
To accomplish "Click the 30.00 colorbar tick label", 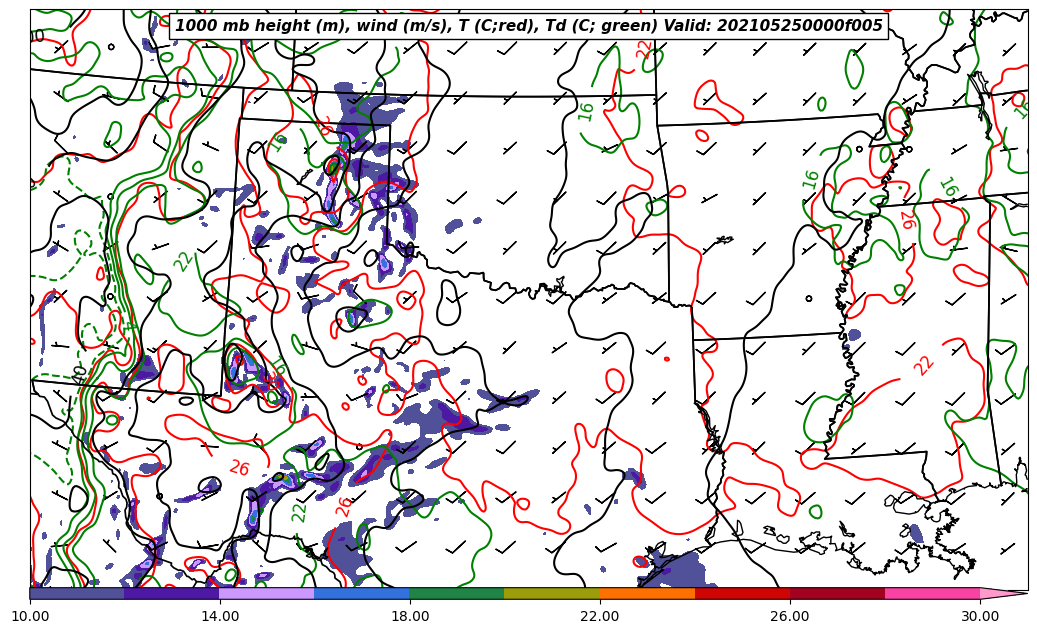I will coord(980,617).
